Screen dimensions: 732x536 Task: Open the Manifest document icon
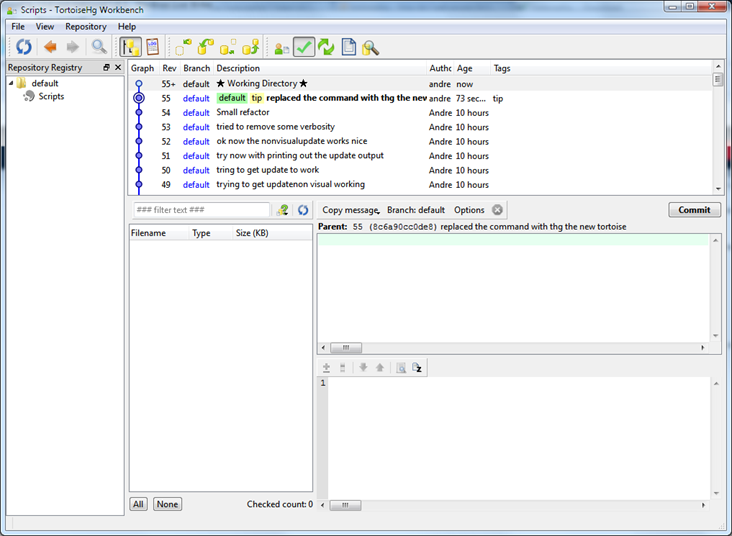tap(348, 47)
